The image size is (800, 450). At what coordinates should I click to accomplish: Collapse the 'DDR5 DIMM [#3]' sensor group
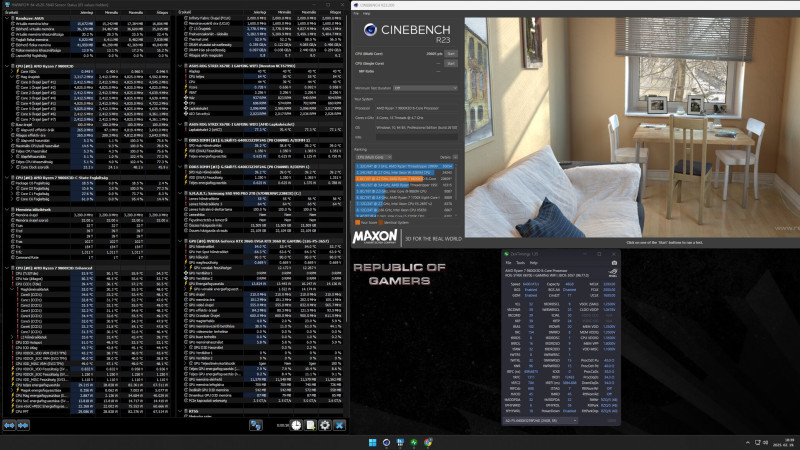[181, 167]
